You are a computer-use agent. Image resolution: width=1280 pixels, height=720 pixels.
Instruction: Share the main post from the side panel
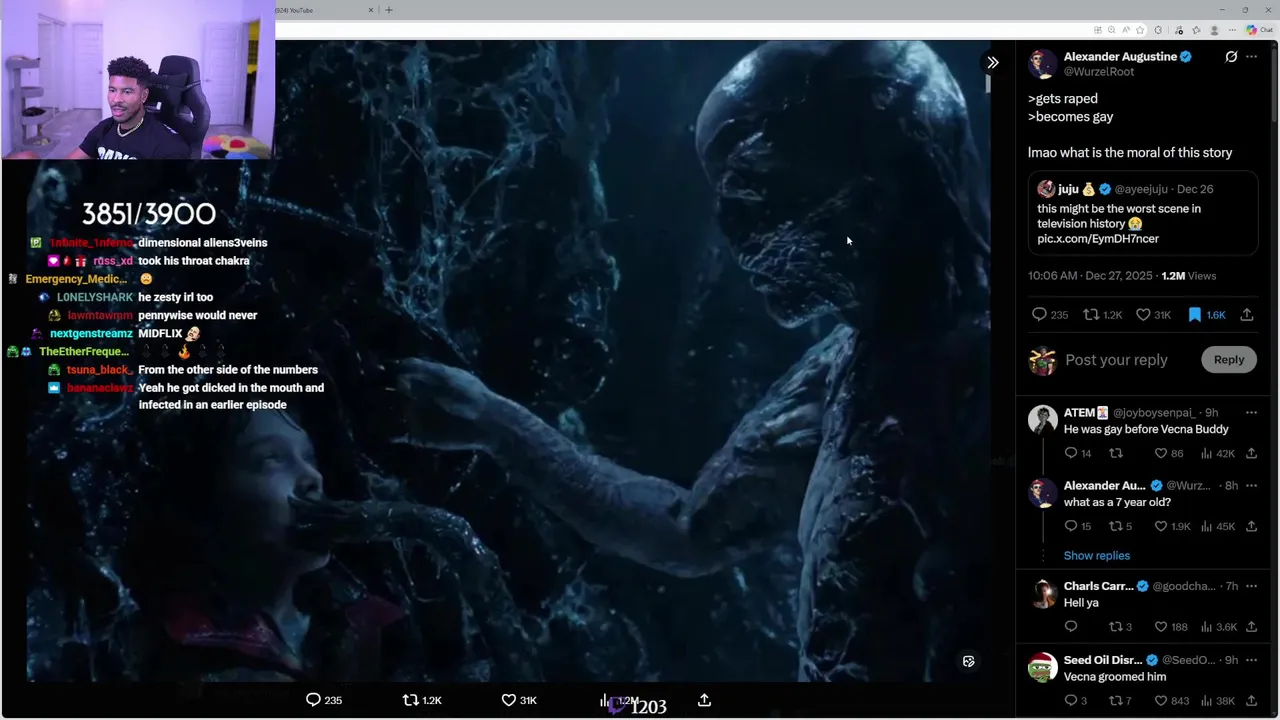pyautogui.click(x=1247, y=314)
